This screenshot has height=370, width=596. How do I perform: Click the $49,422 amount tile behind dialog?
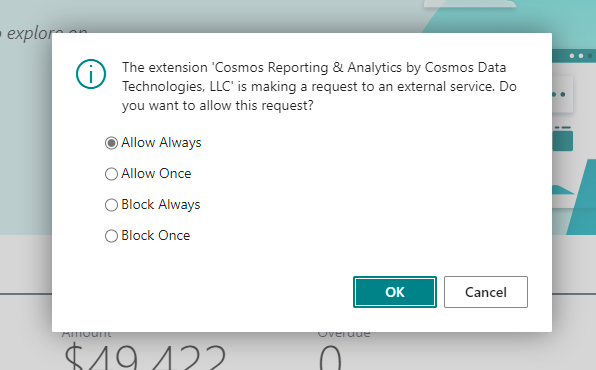(145, 357)
